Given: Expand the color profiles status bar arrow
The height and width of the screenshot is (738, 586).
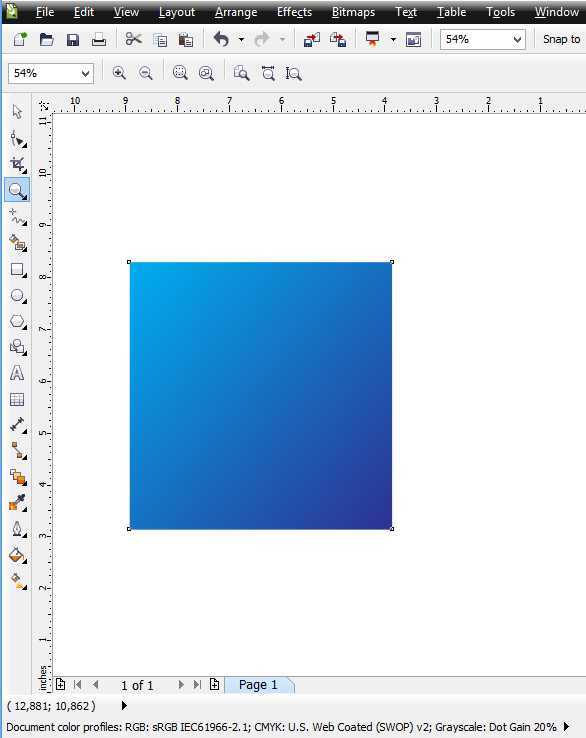Looking at the screenshot, I should click(567, 727).
